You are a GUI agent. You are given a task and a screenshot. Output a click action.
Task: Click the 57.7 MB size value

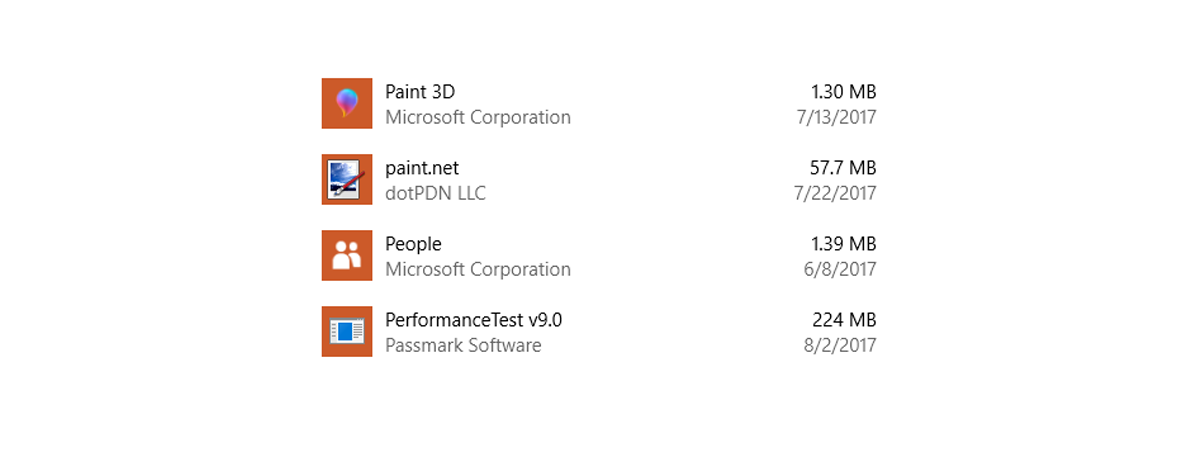coord(843,168)
